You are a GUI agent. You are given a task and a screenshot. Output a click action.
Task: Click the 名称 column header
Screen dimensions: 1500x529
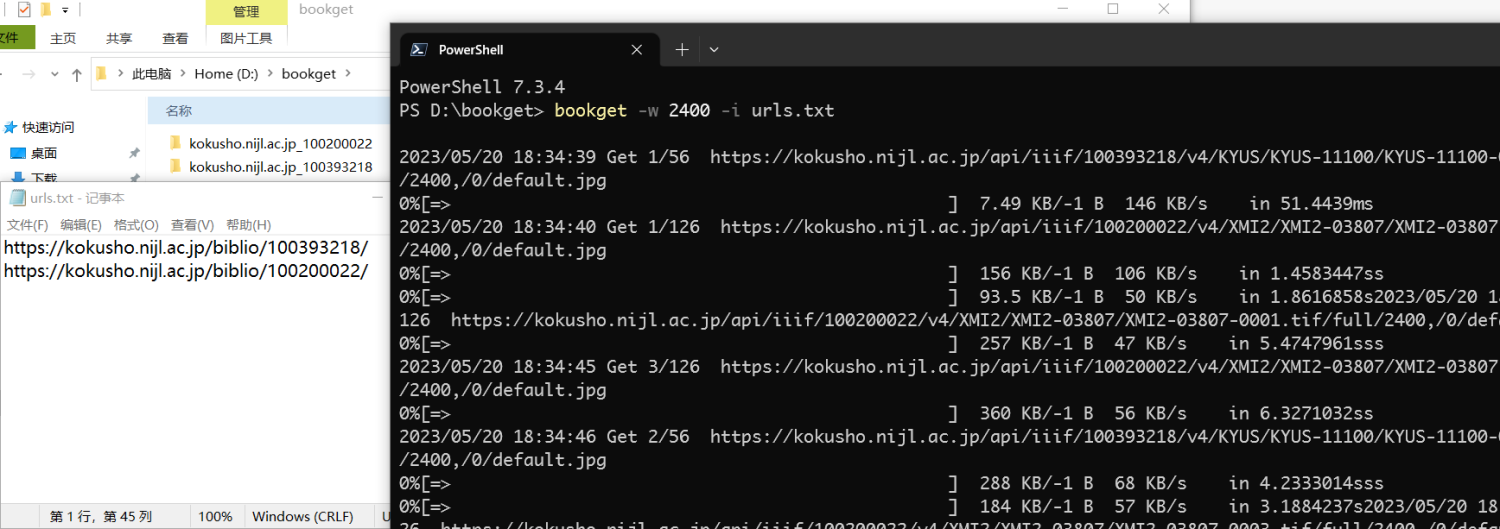pyautogui.click(x=179, y=111)
